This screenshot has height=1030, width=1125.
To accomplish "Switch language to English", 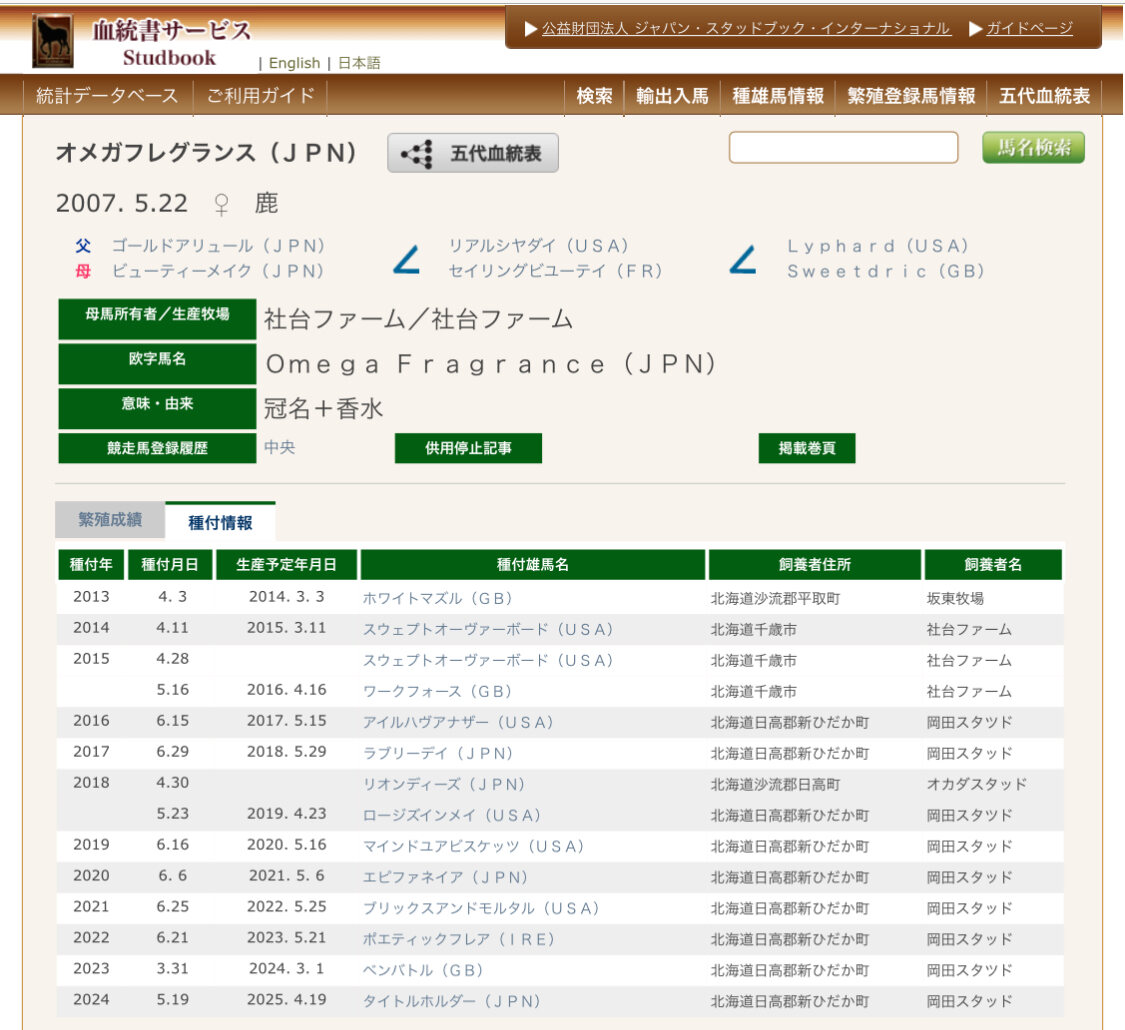I will click(x=294, y=63).
